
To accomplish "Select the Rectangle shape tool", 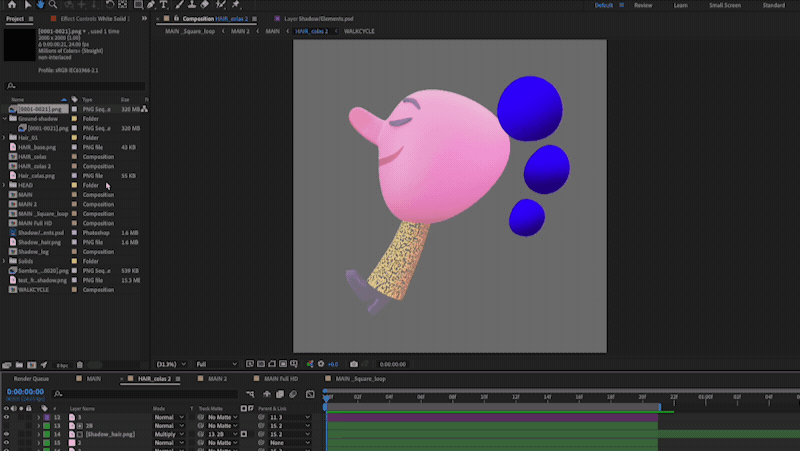I will [138, 5].
